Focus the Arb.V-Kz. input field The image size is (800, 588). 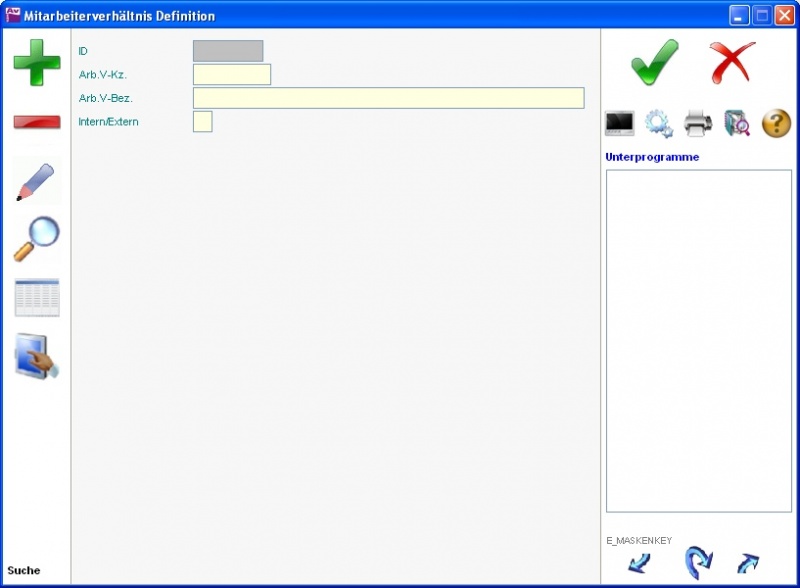[x=231, y=75]
